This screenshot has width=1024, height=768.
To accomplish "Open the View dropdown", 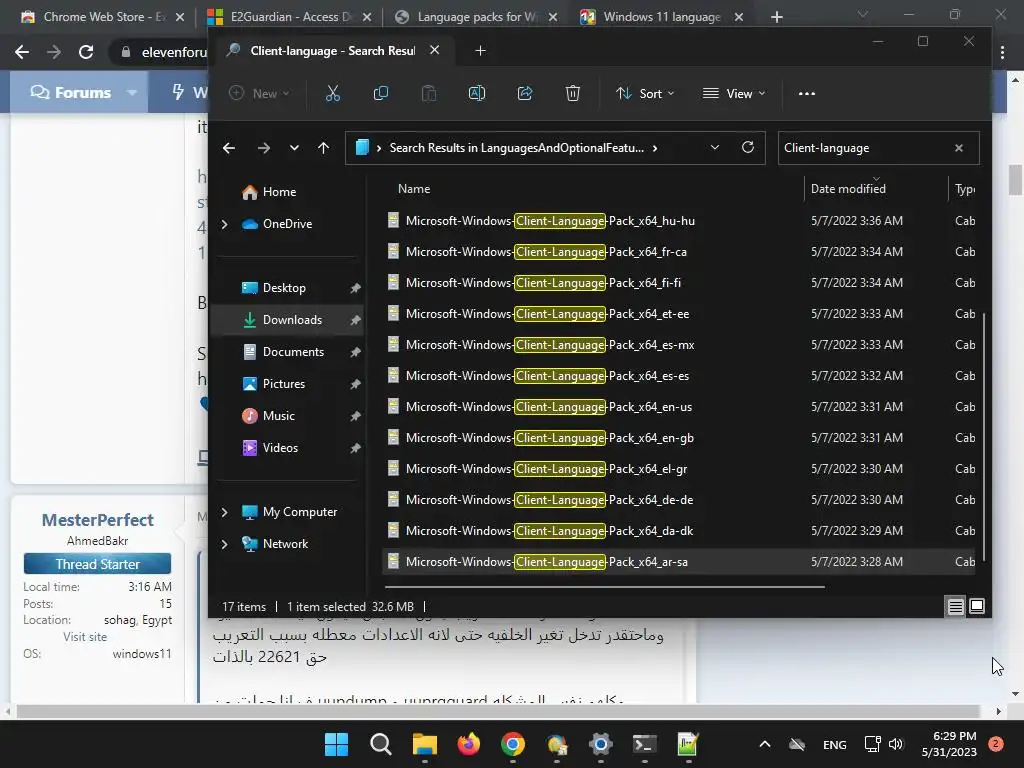I will pyautogui.click(x=733, y=93).
